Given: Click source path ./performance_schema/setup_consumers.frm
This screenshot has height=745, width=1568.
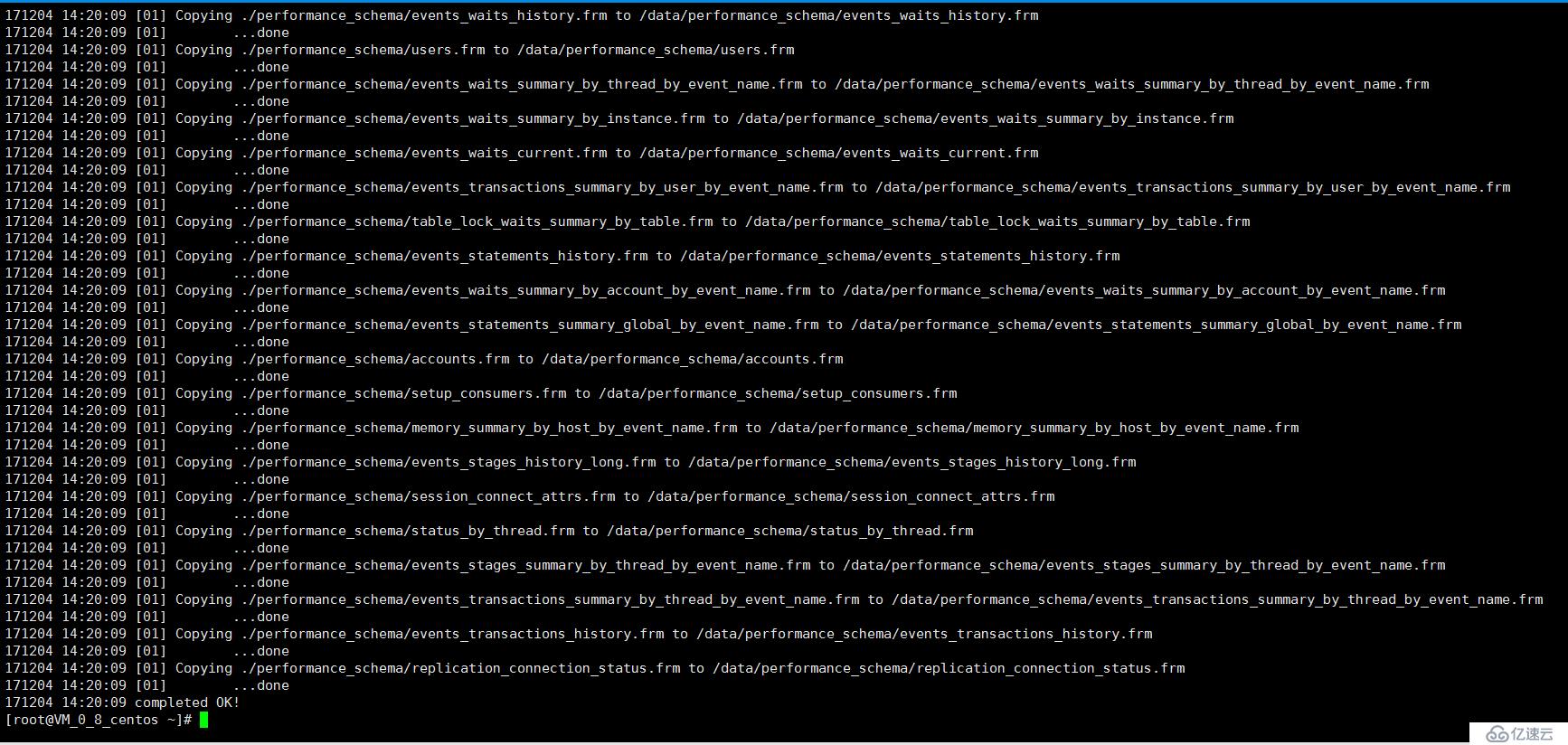Looking at the screenshot, I should (403, 393).
